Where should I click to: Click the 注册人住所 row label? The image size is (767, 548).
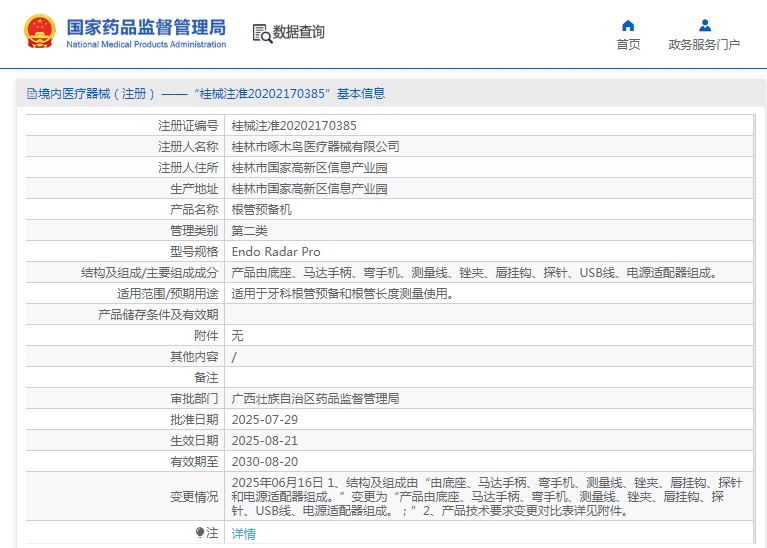click(188, 168)
